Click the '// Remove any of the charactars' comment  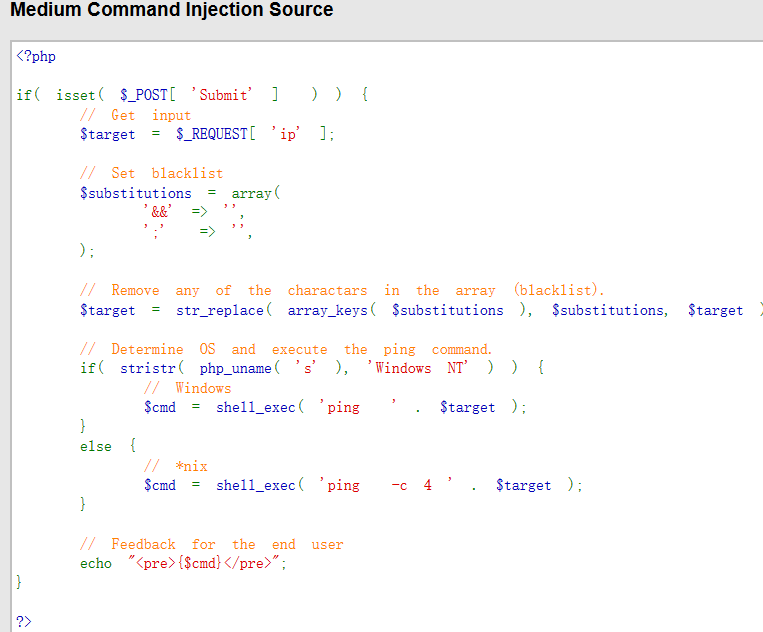coord(342,290)
